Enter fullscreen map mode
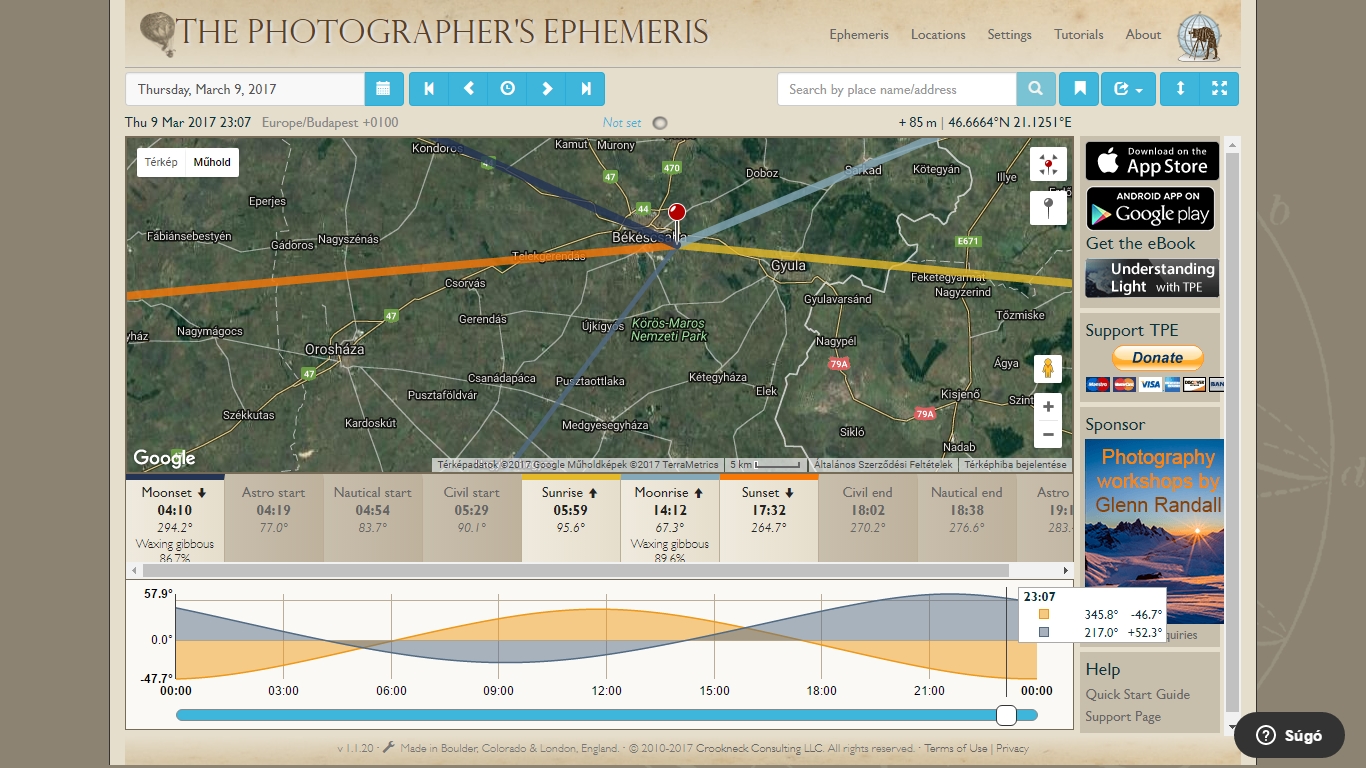The image size is (1366, 768). point(1219,89)
